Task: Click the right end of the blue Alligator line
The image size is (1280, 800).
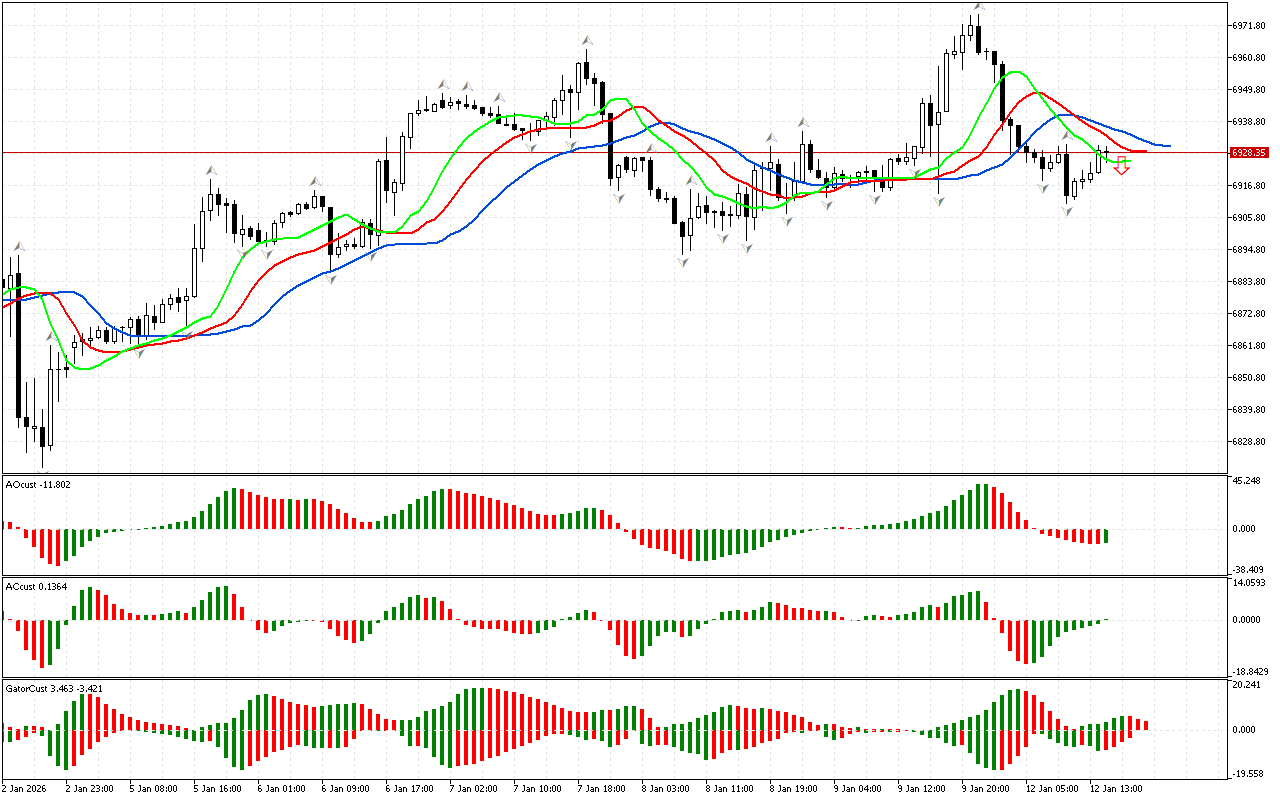Action: tap(1168, 146)
